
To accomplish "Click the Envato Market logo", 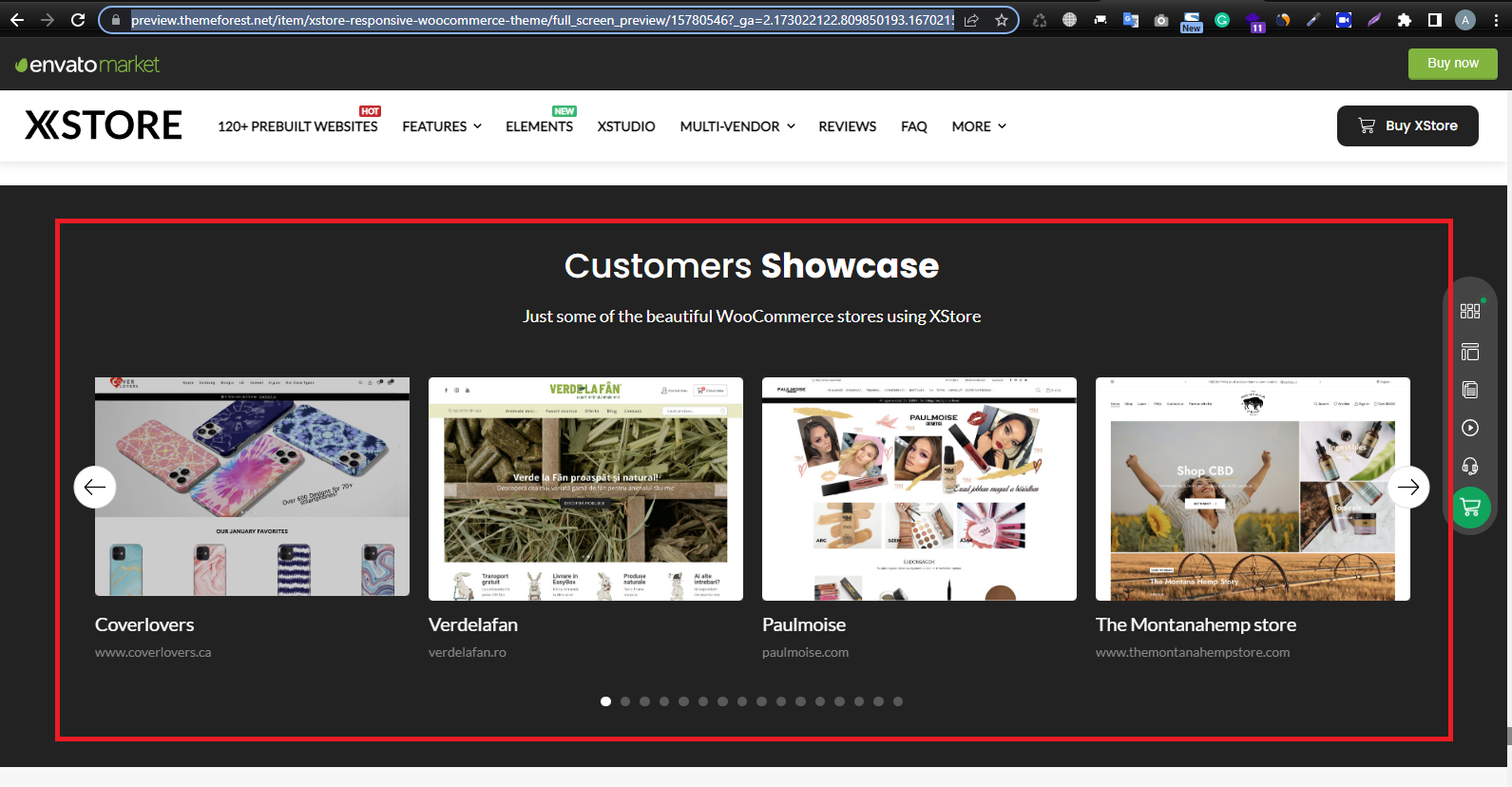I will click(87, 65).
